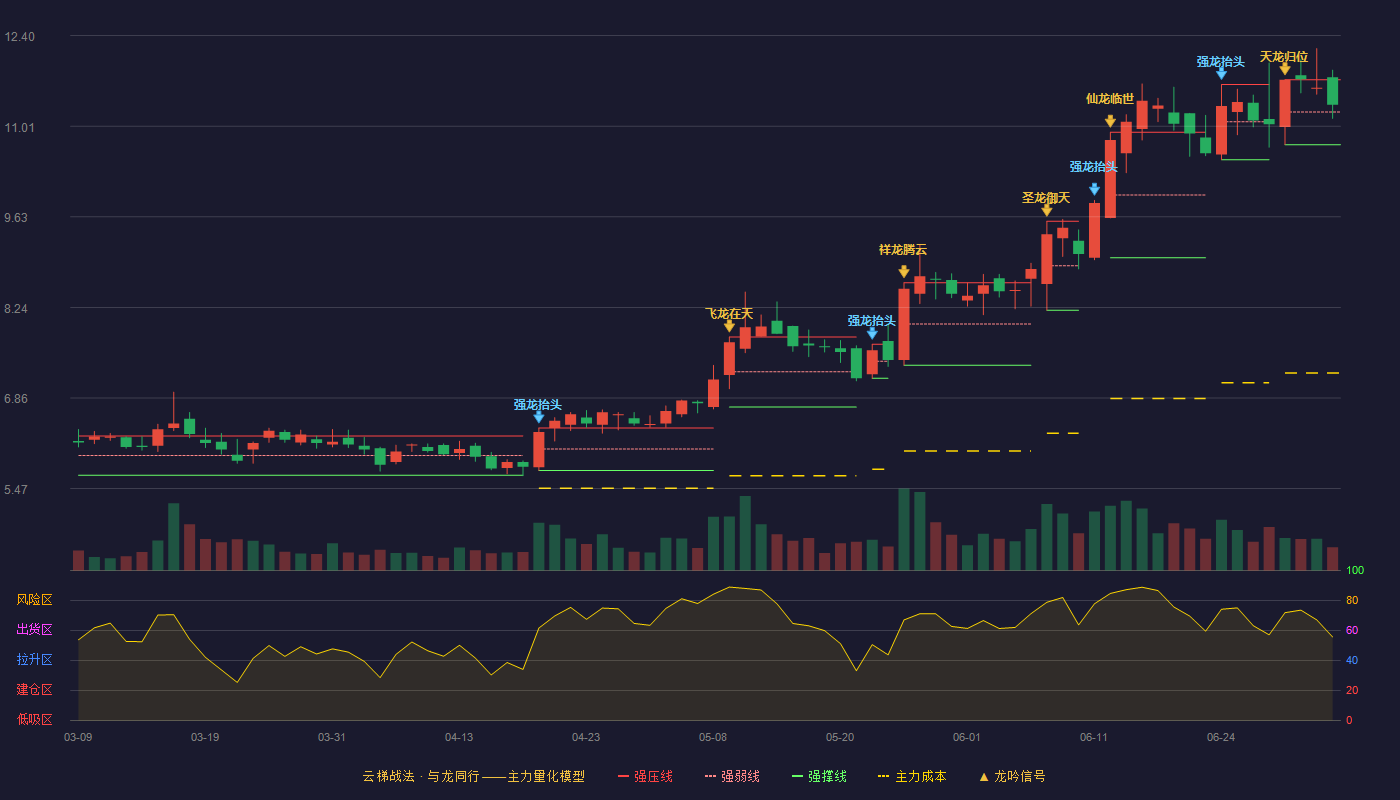Toggle the 龙吟信号 legend item
Image resolution: width=1400 pixels, height=800 pixels.
pyautogui.click(x=1012, y=776)
